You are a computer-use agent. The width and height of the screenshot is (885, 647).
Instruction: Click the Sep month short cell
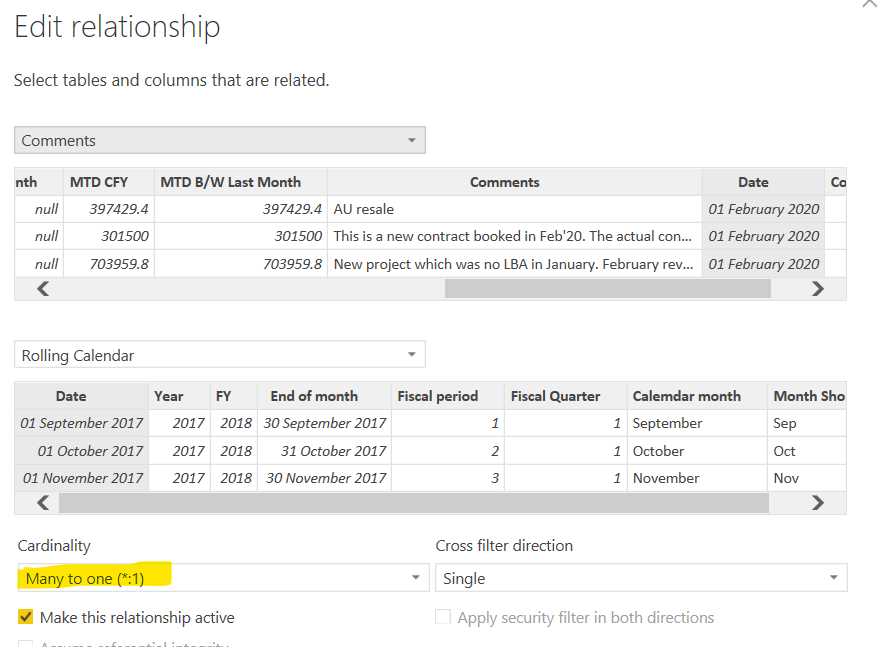point(807,423)
